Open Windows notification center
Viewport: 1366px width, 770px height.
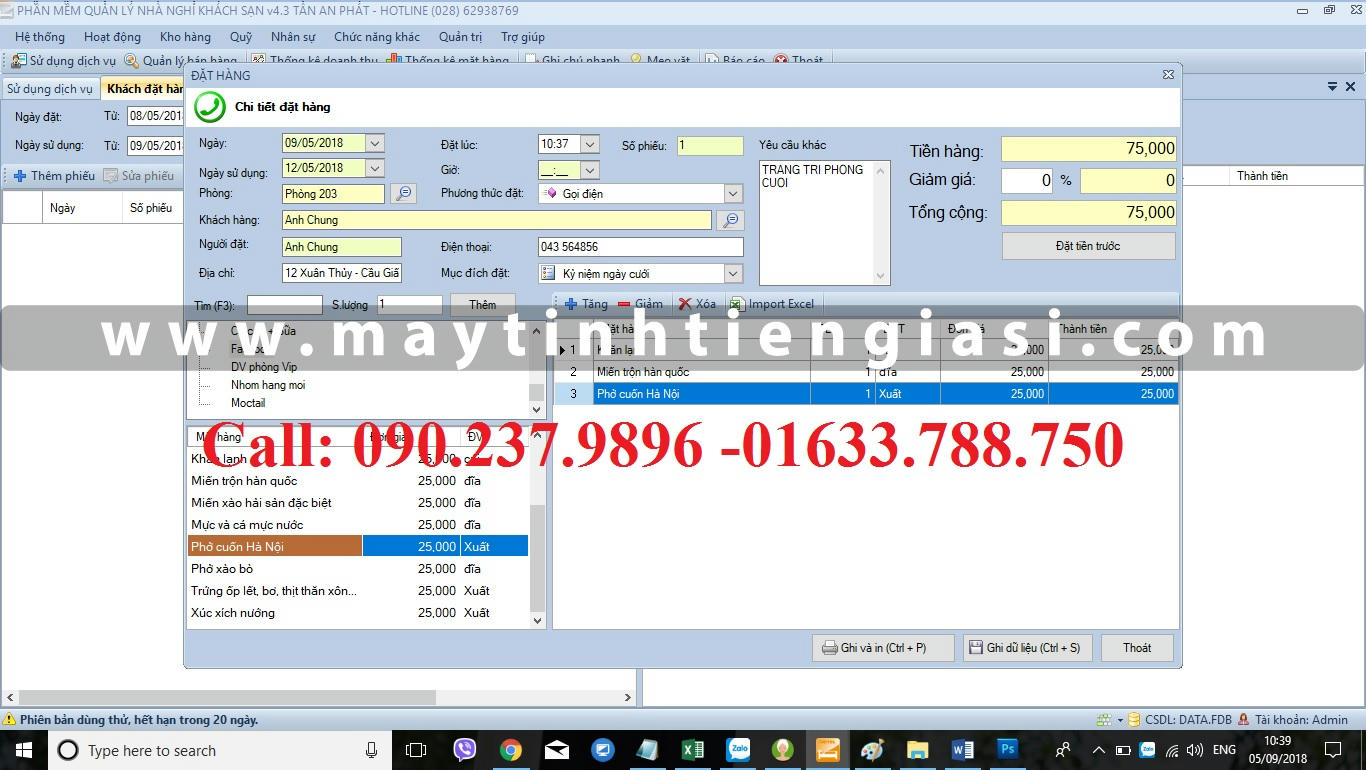[1332, 750]
